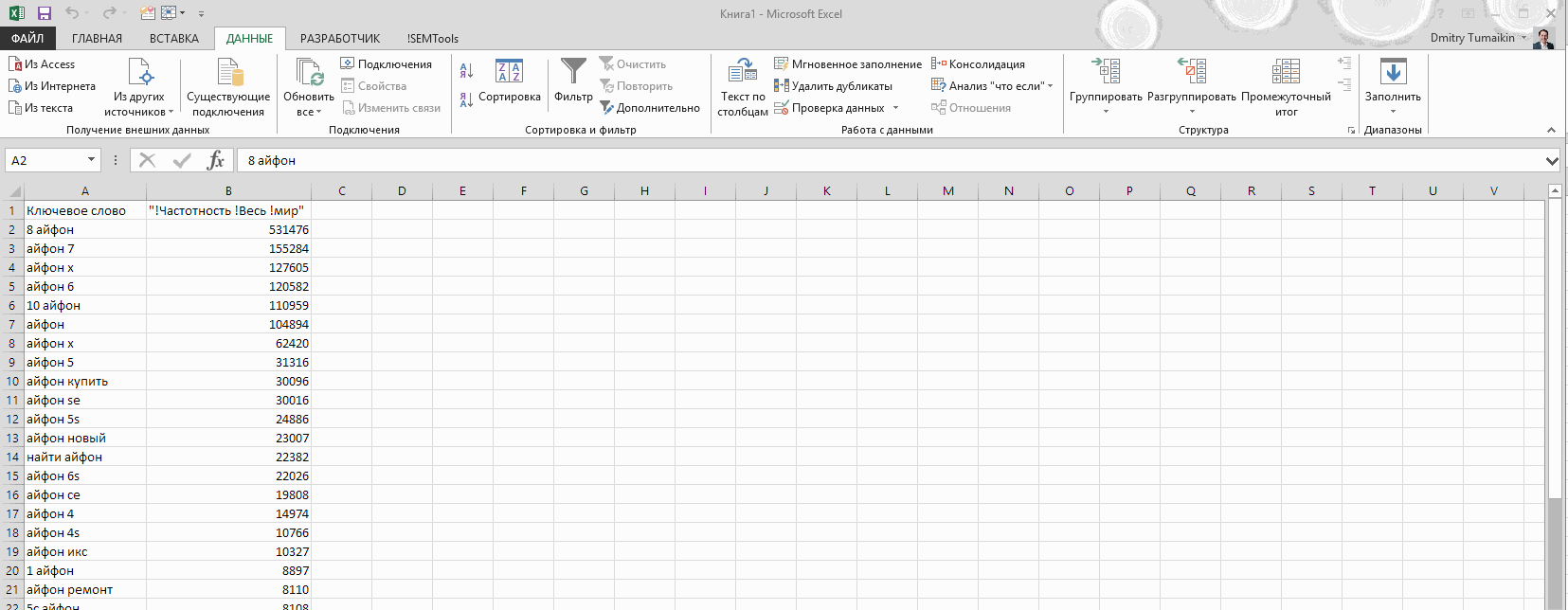The width and height of the screenshot is (1568, 610).
Task: Click the Dmitry Tumaikin account name
Action: coord(1472,38)
